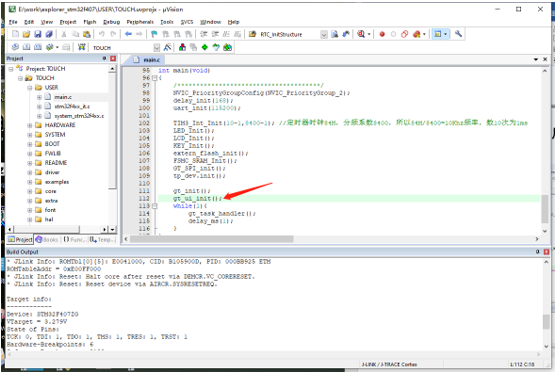Open the Debug menu
555x372 pixels.
[x=111, y=22]
